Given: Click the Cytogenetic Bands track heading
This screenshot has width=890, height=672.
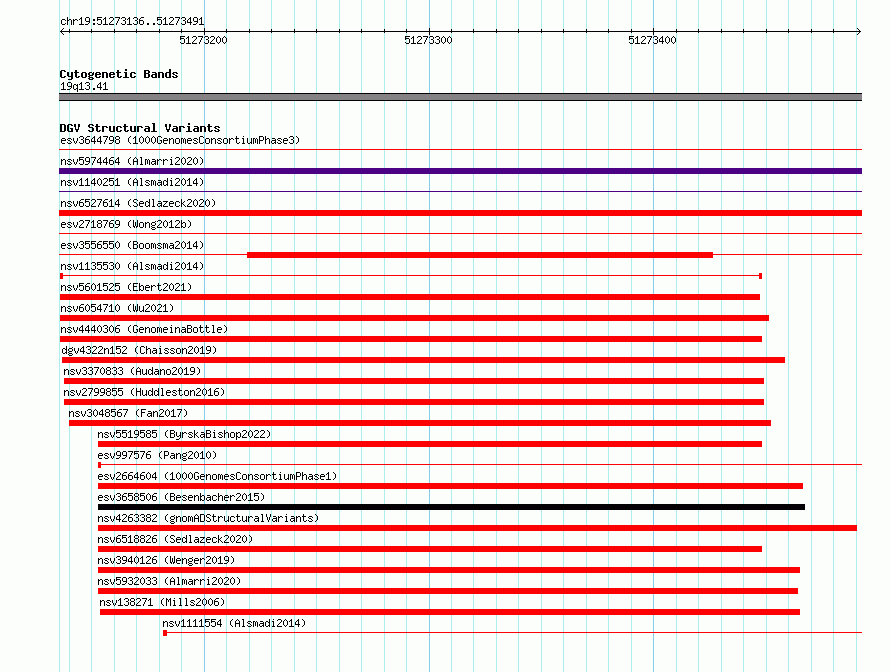Looking at the screenshot, I should click(x=119, y=74).
